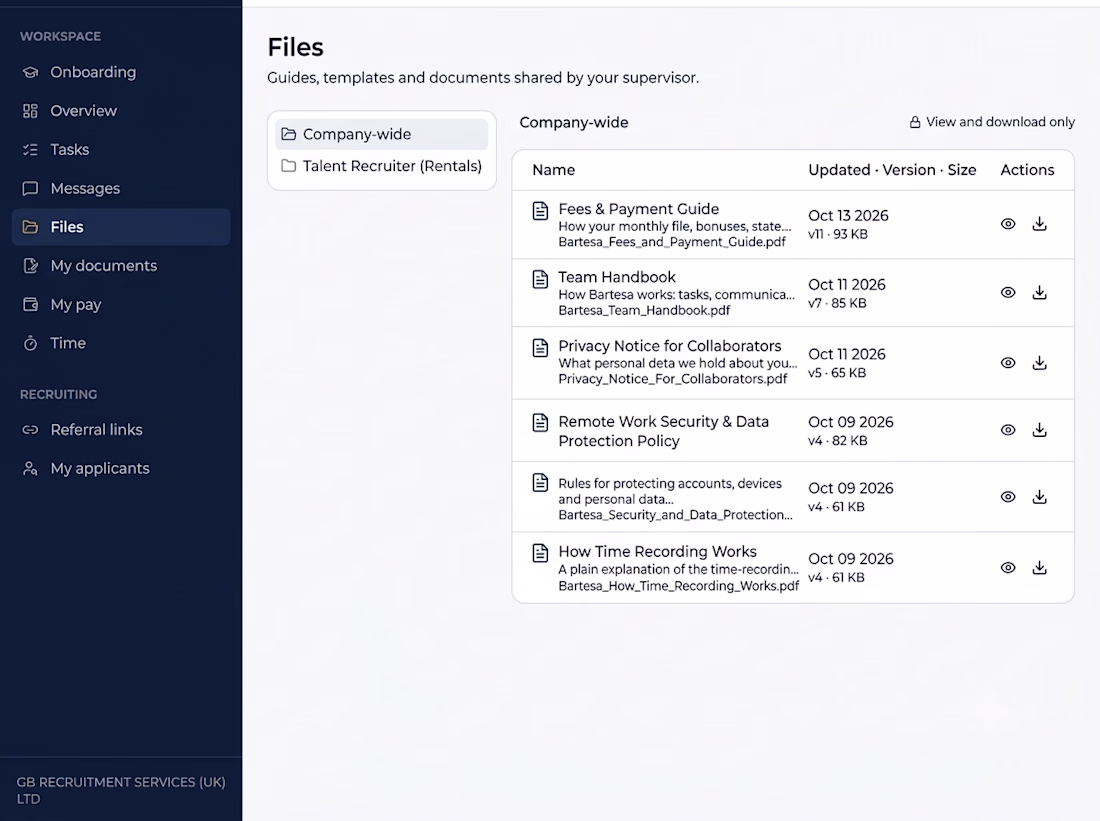Open the Onboarding section in the sidebar

(x=121, y=72)
